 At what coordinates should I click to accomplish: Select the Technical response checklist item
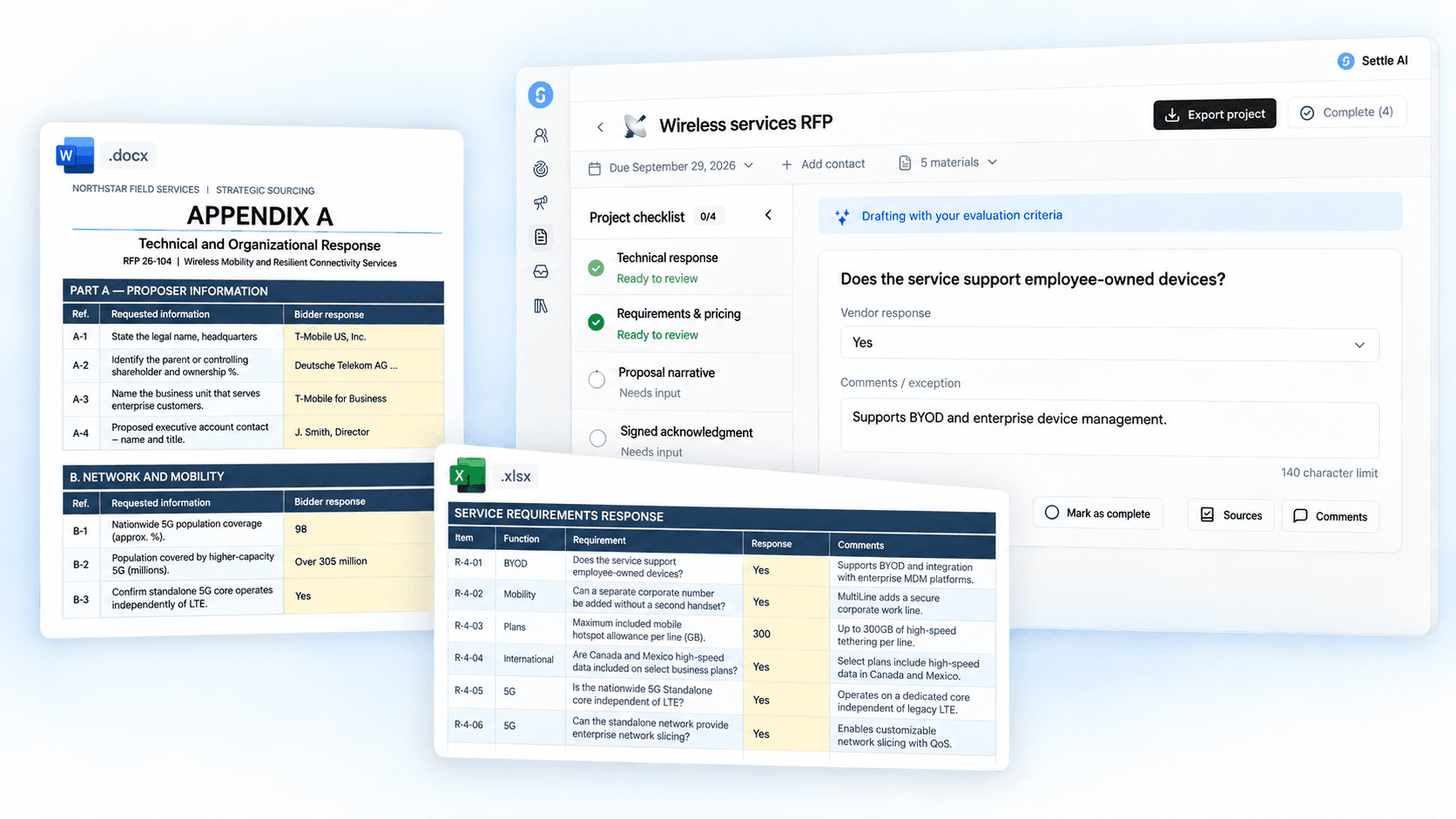tap(682, 267)
